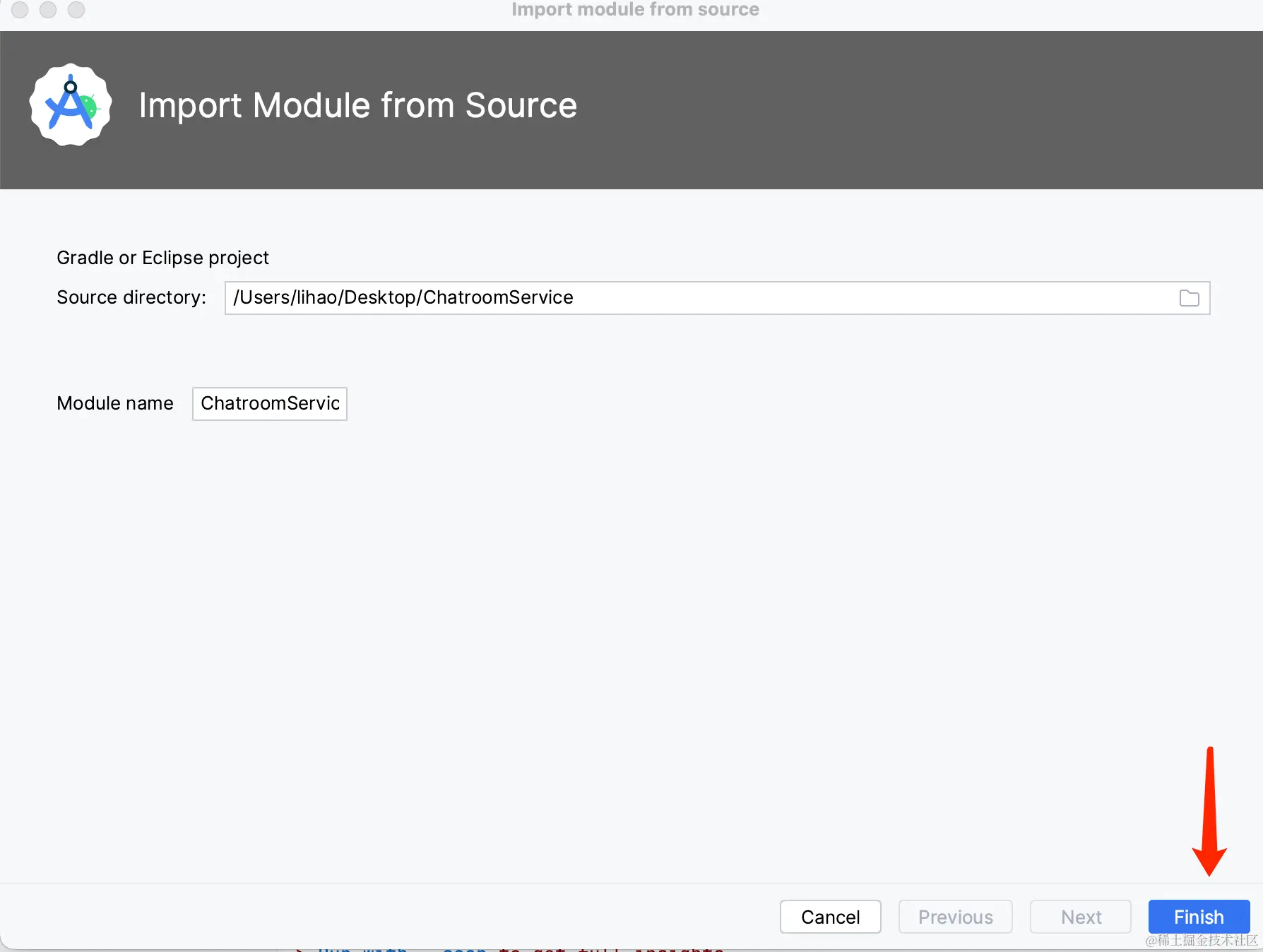The image size is (1263, 952).
Task: Click the "Import Module from Source" banner heading
Action: [x=357, y=106]
